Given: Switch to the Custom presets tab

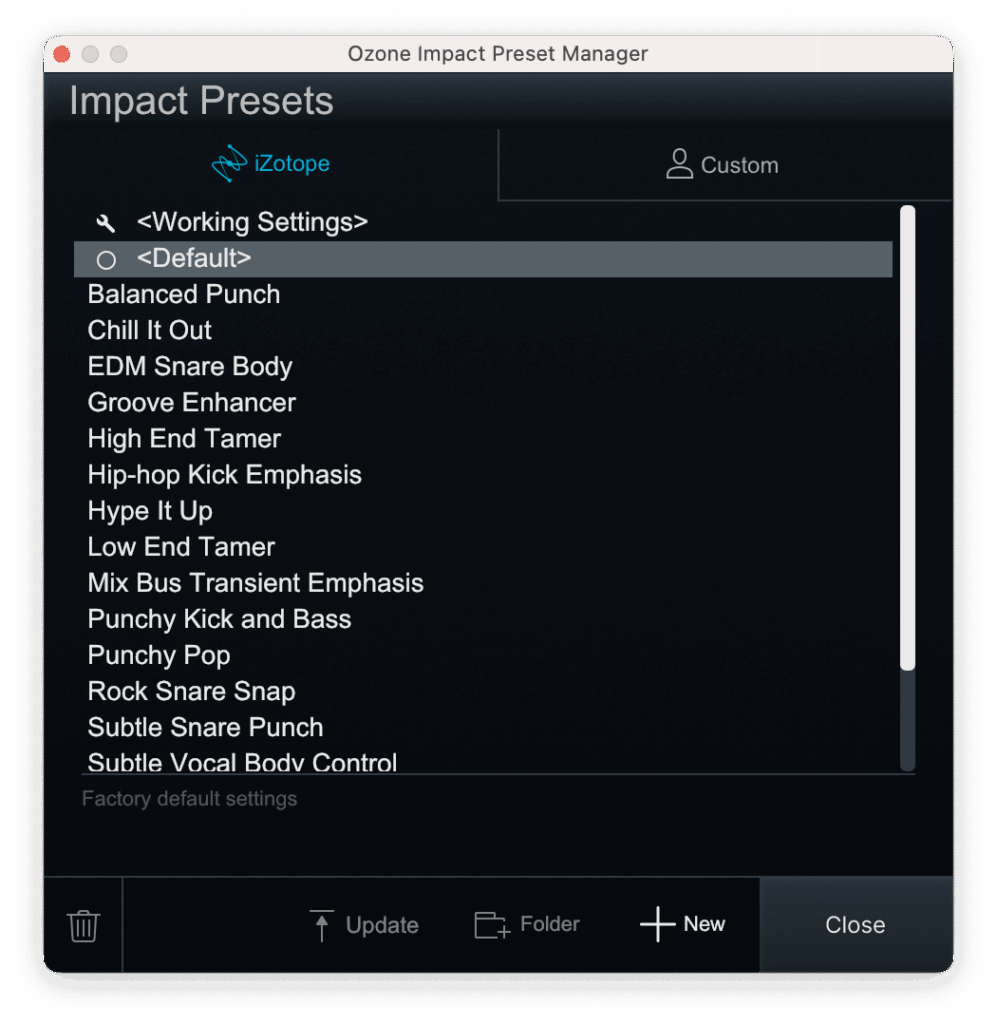Looking at the screenshot, I should pos(724,165).
